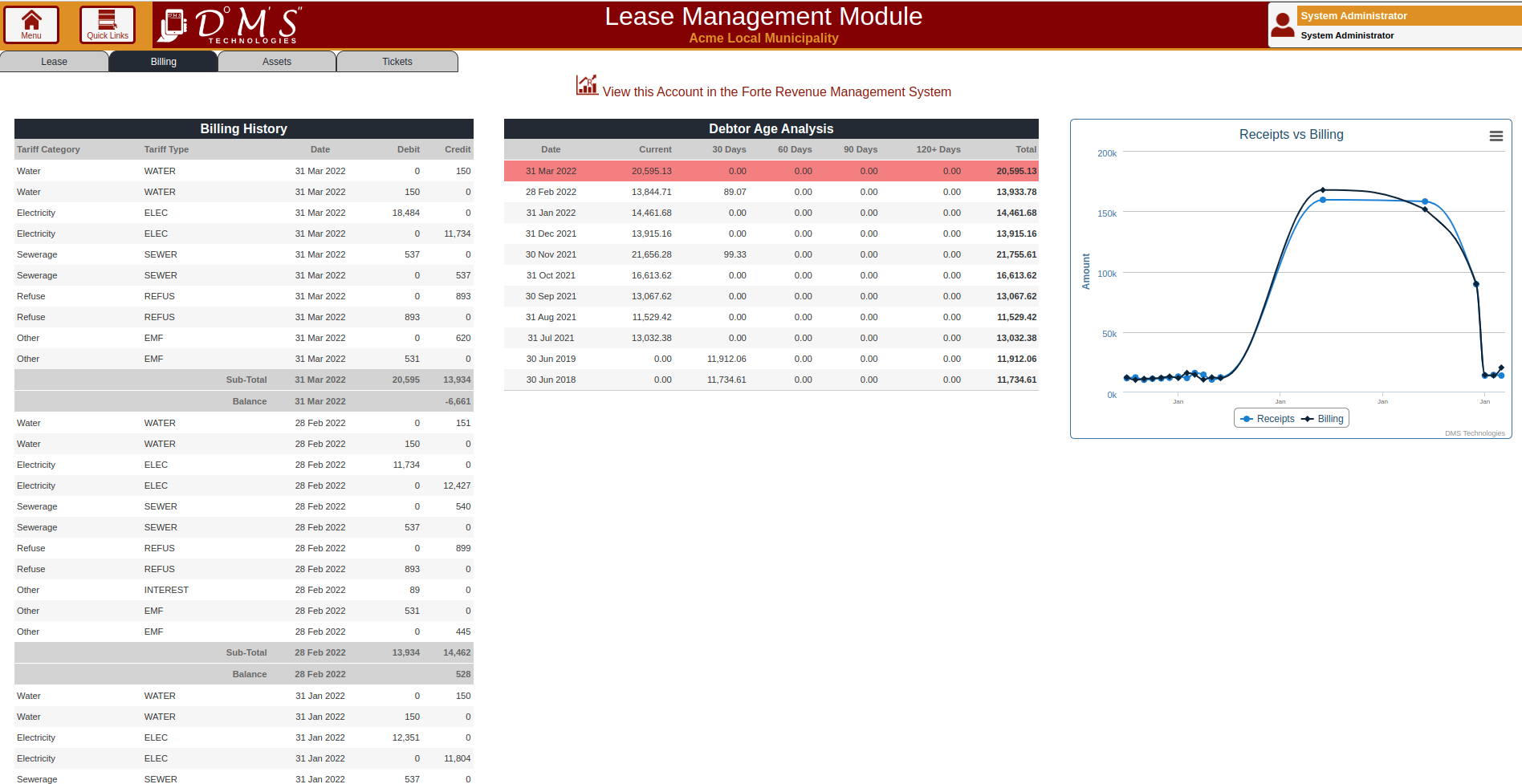Open the Quick Links icon

108,24
